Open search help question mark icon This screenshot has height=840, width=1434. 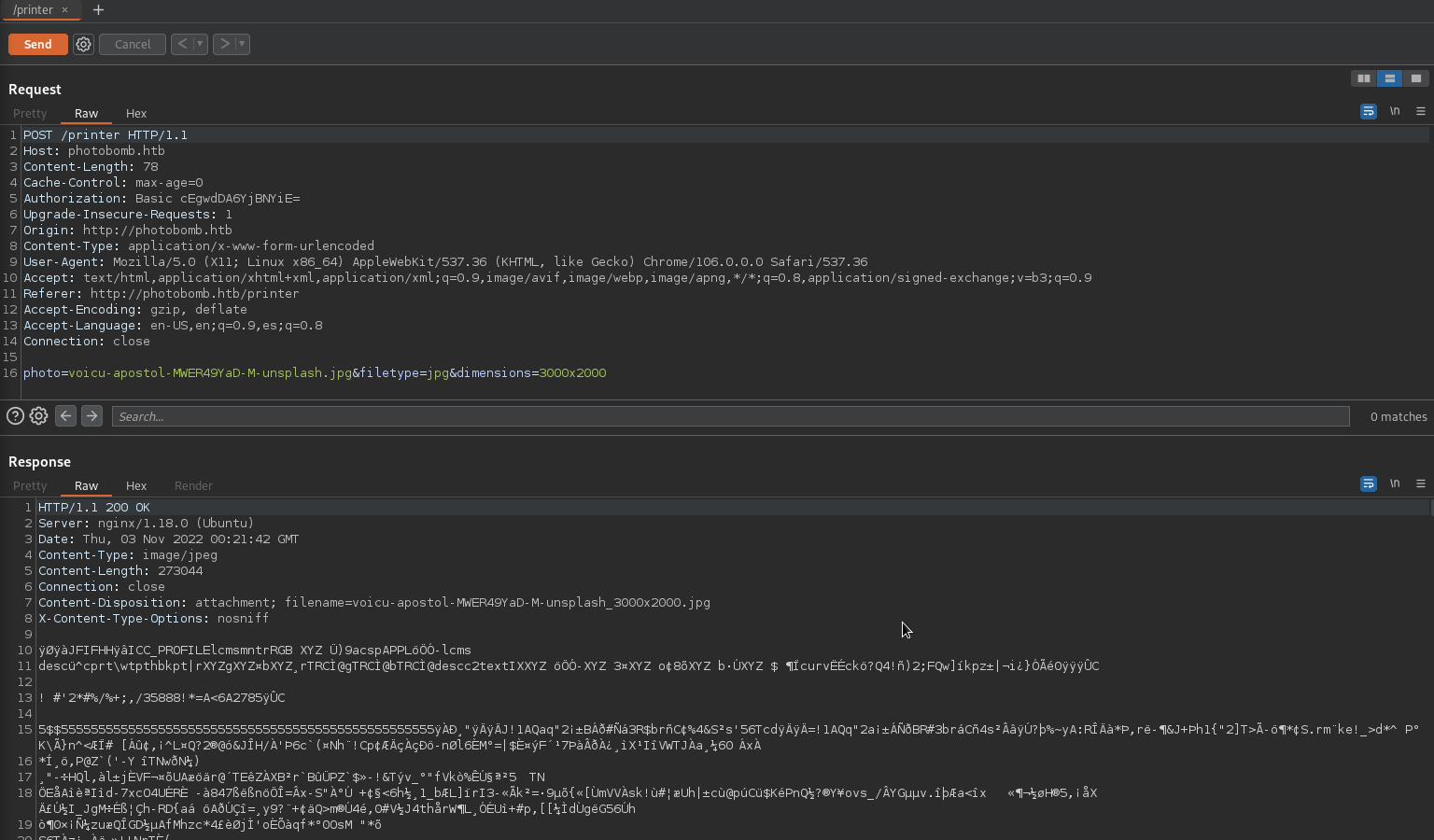pyautogui.click(x=15, y=416)
